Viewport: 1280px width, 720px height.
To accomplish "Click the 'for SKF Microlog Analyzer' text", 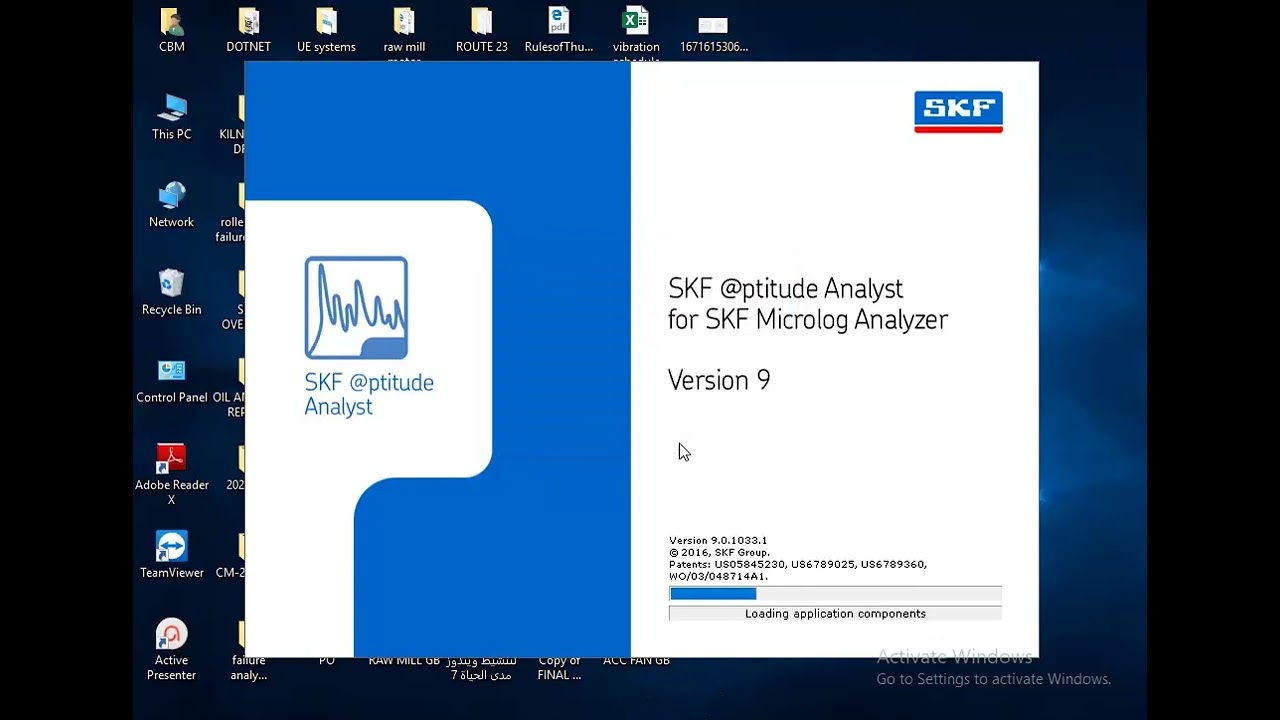I will (808, 320).
